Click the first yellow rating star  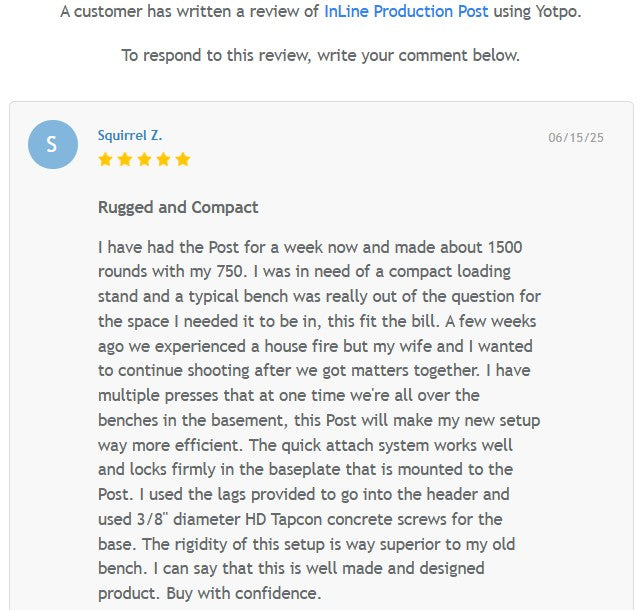click(105, 159)
